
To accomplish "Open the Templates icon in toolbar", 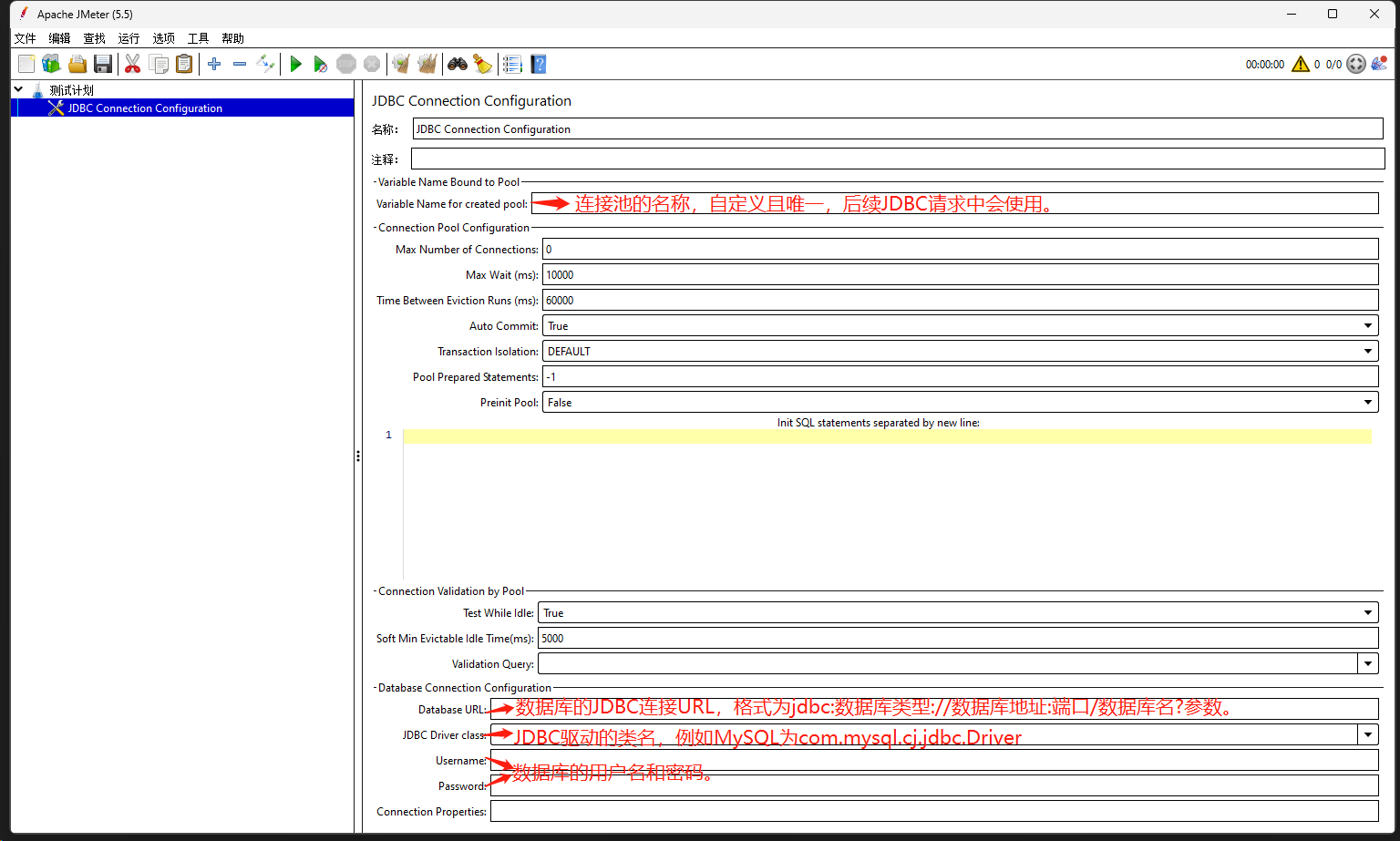I will click(x=51, y=64).
